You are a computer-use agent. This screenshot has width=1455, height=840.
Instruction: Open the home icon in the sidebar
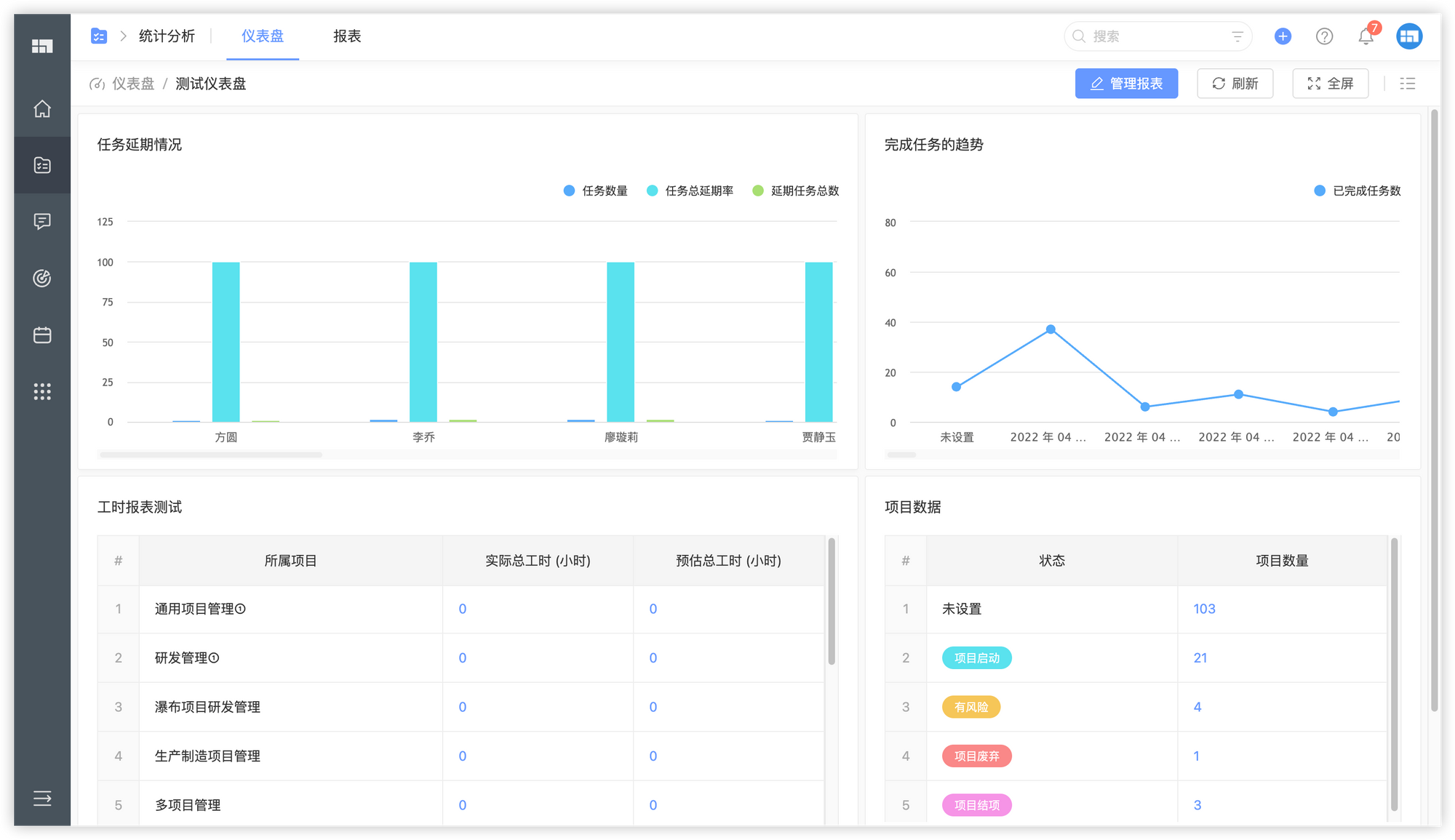coord(42,108)
